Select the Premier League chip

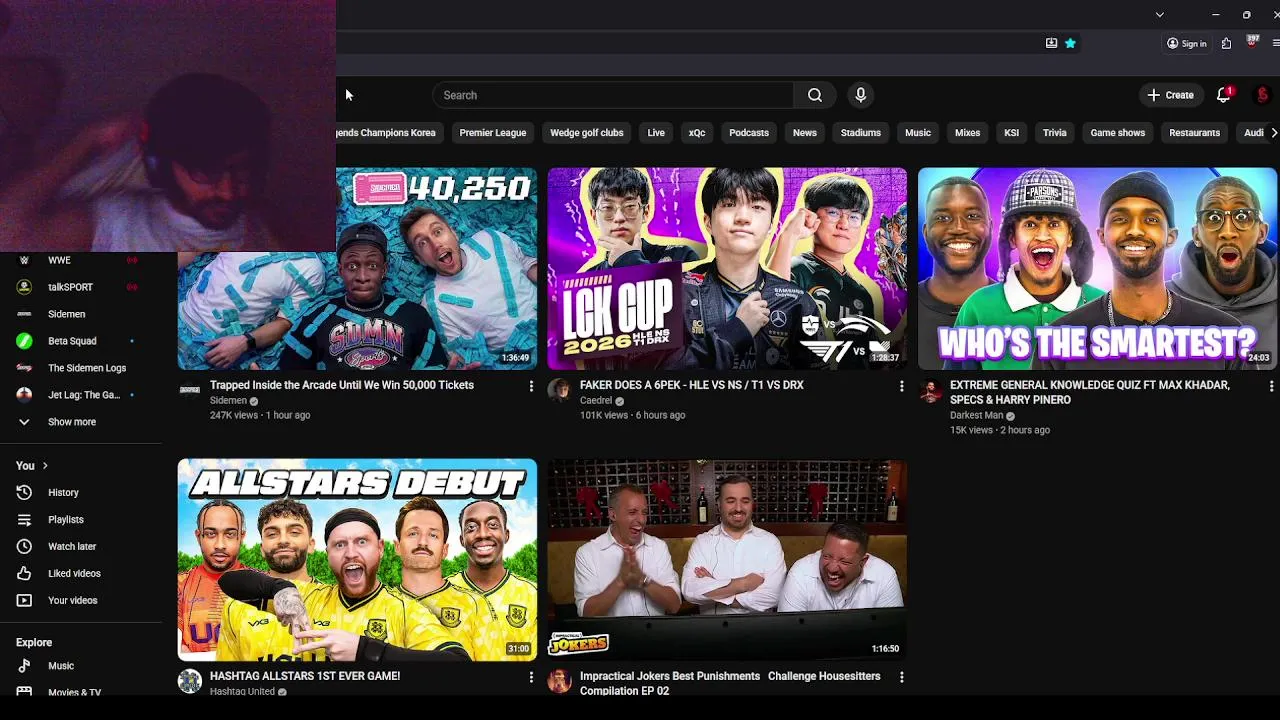tap(492, 133)
